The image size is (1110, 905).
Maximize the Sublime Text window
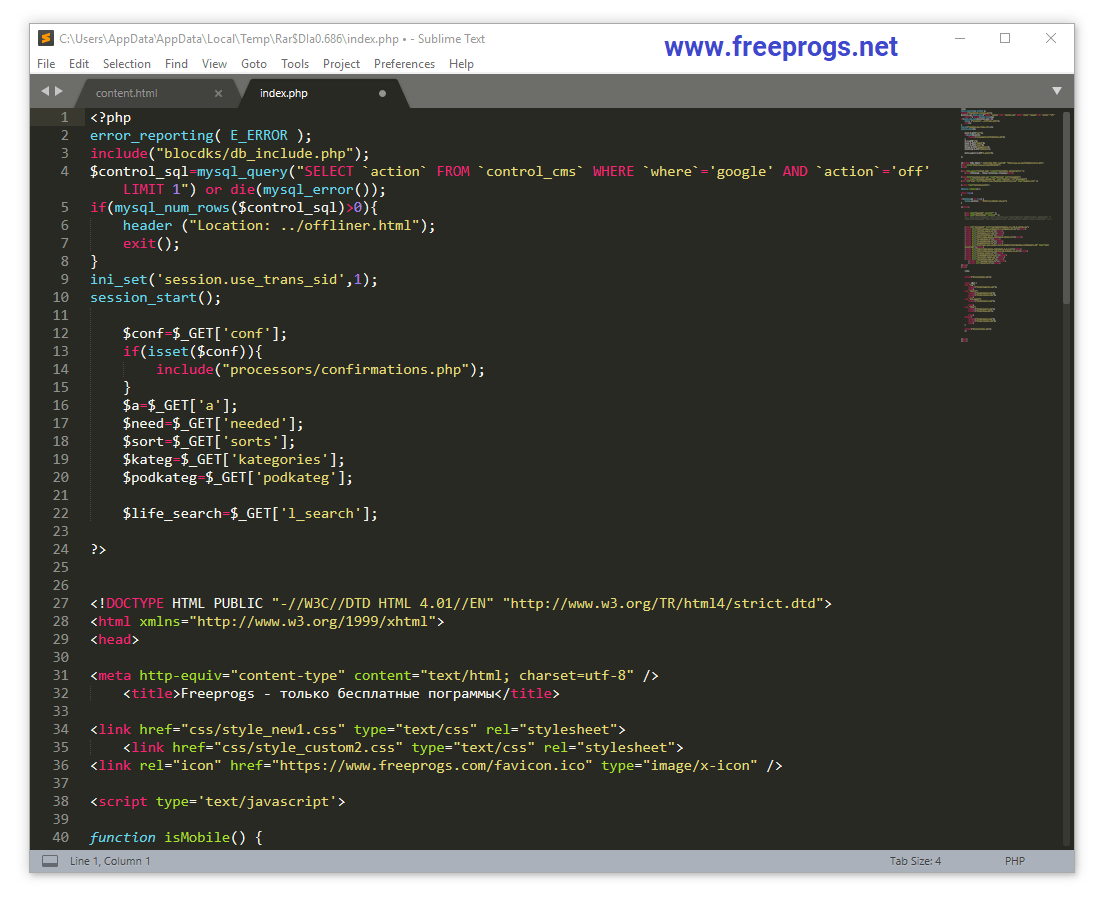click(x=1005, y=38)
